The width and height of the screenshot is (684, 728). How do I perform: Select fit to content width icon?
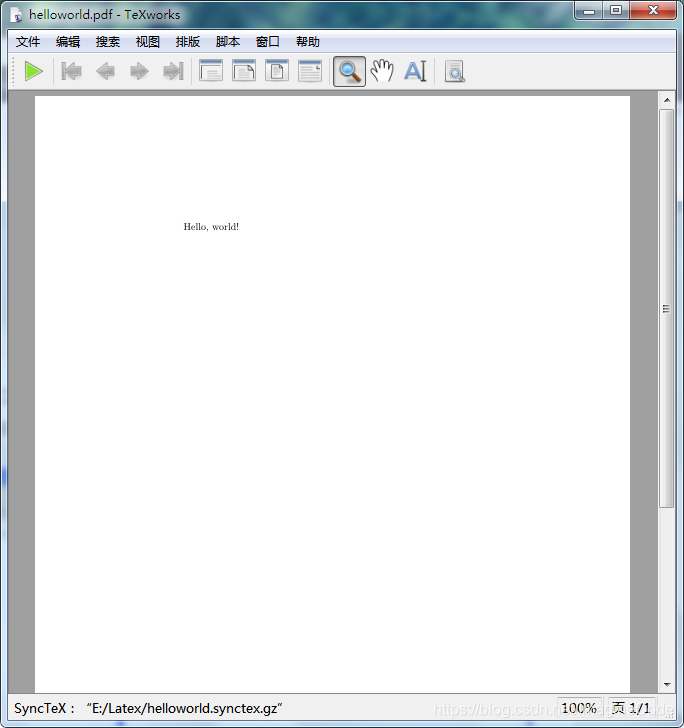[x=310, y=71]
